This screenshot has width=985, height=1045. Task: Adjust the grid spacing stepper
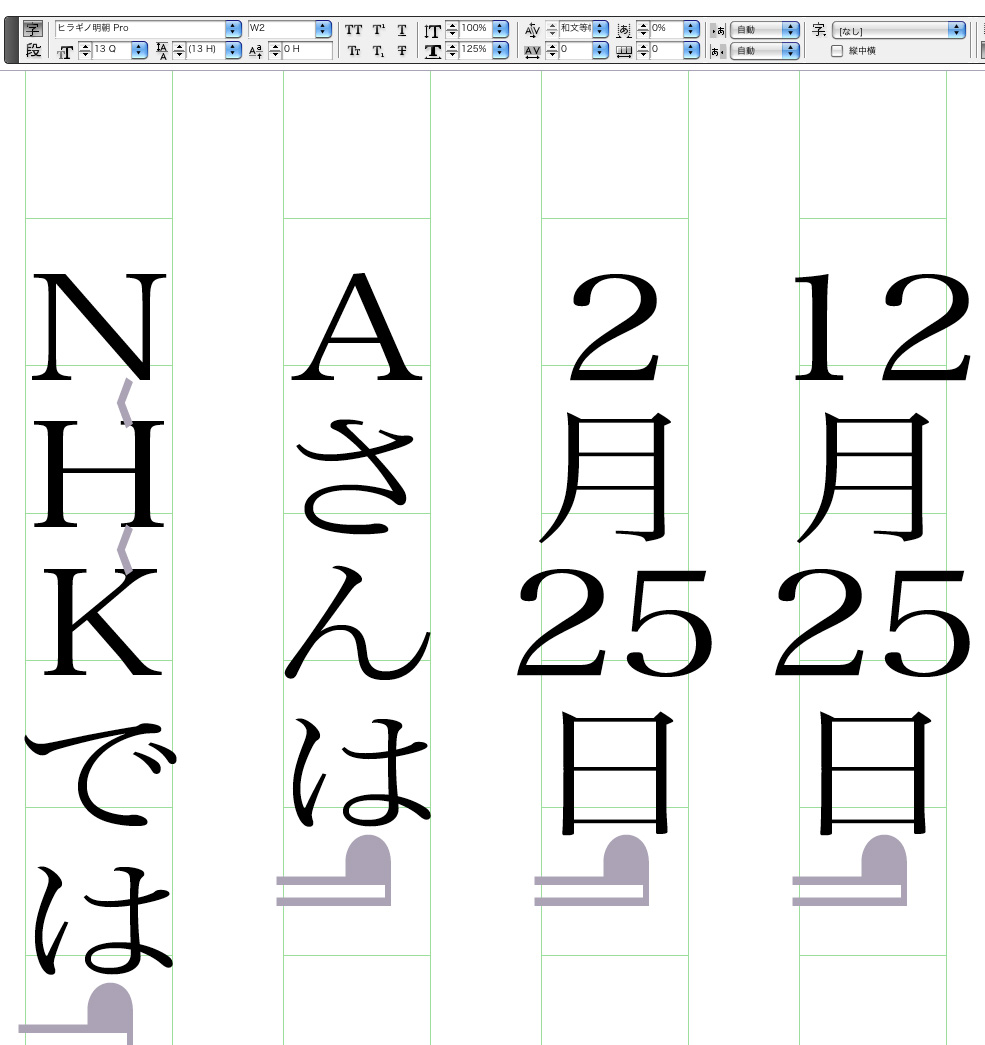coord(643,50)
